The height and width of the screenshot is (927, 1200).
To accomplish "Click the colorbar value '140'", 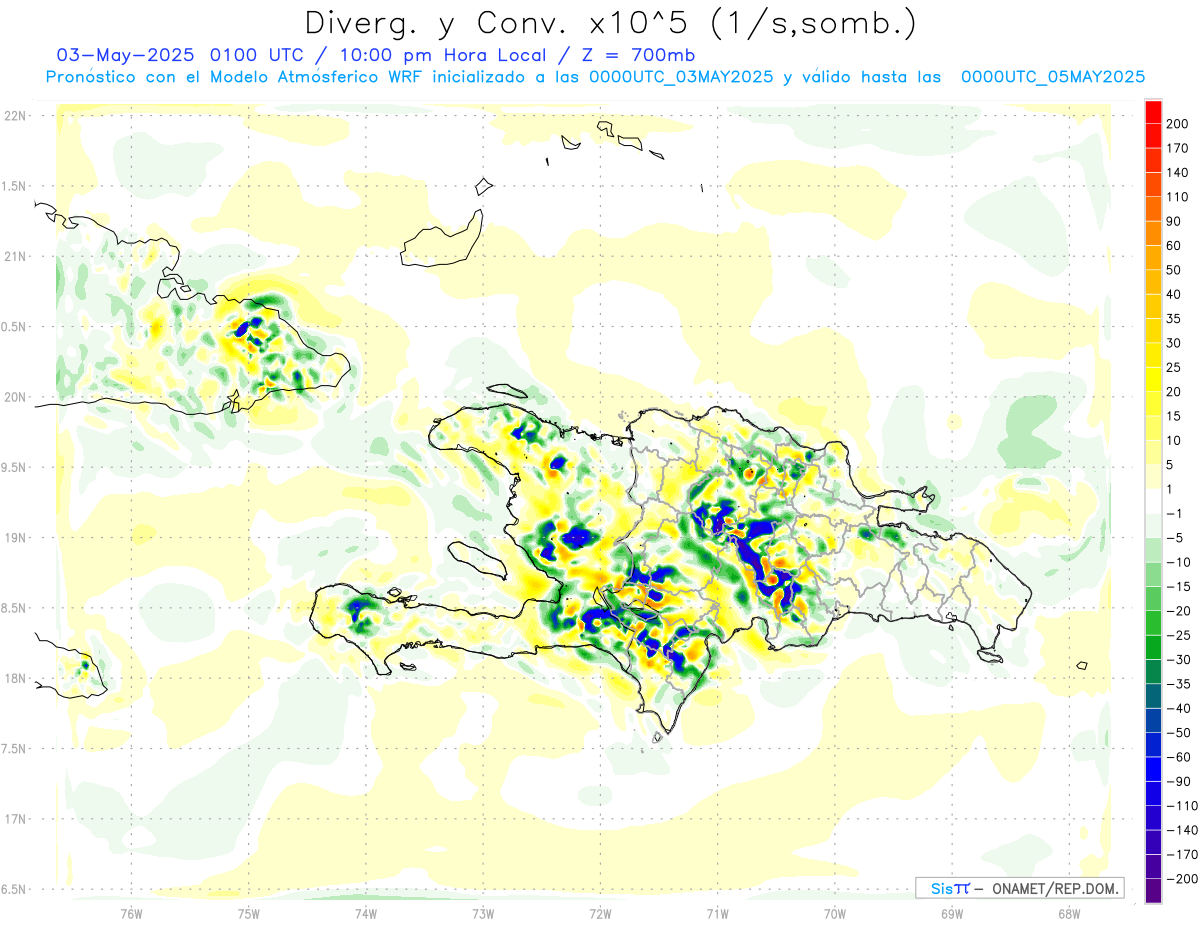I will pos(1179,172).
